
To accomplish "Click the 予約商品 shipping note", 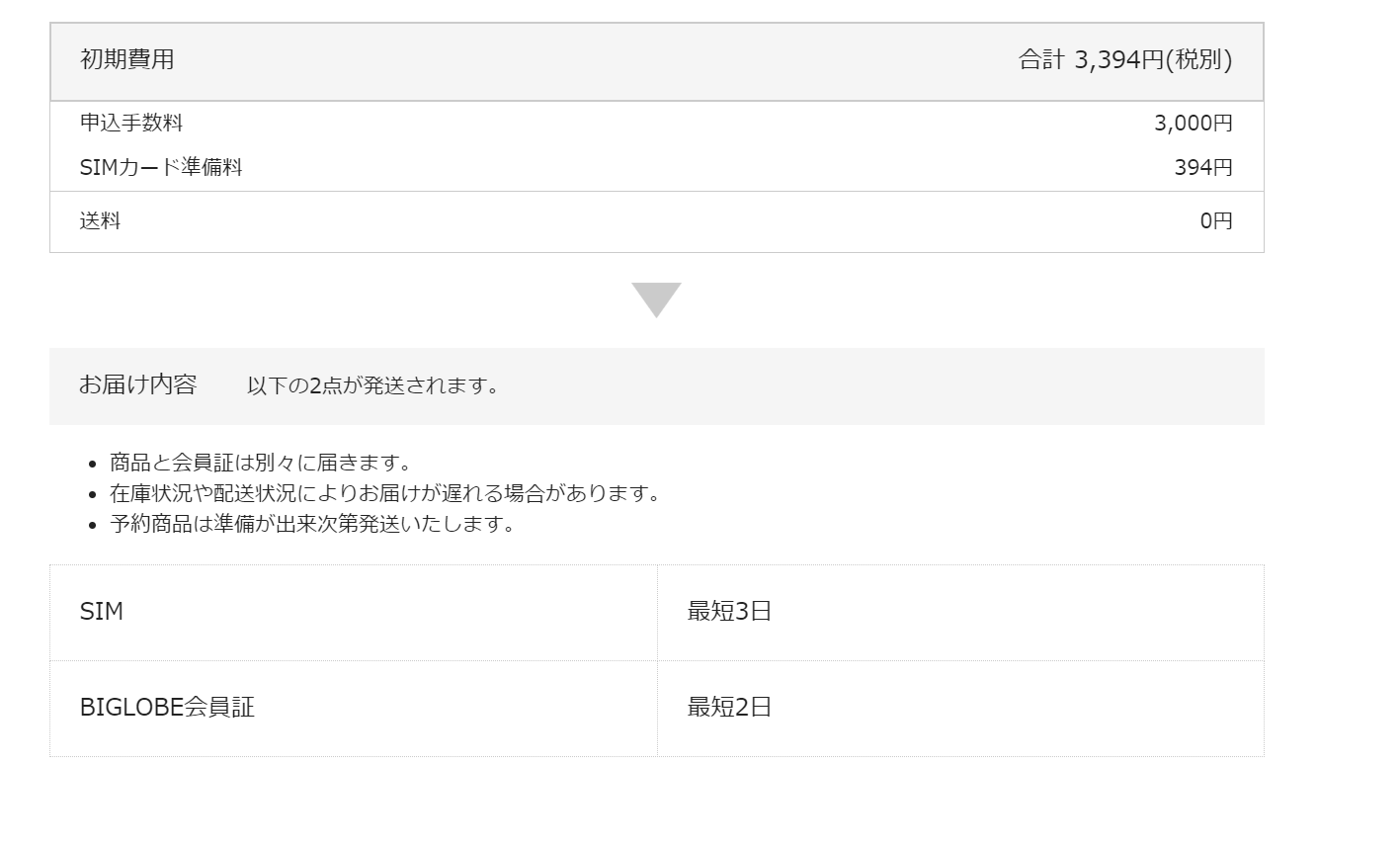I will tap(313, 524).
